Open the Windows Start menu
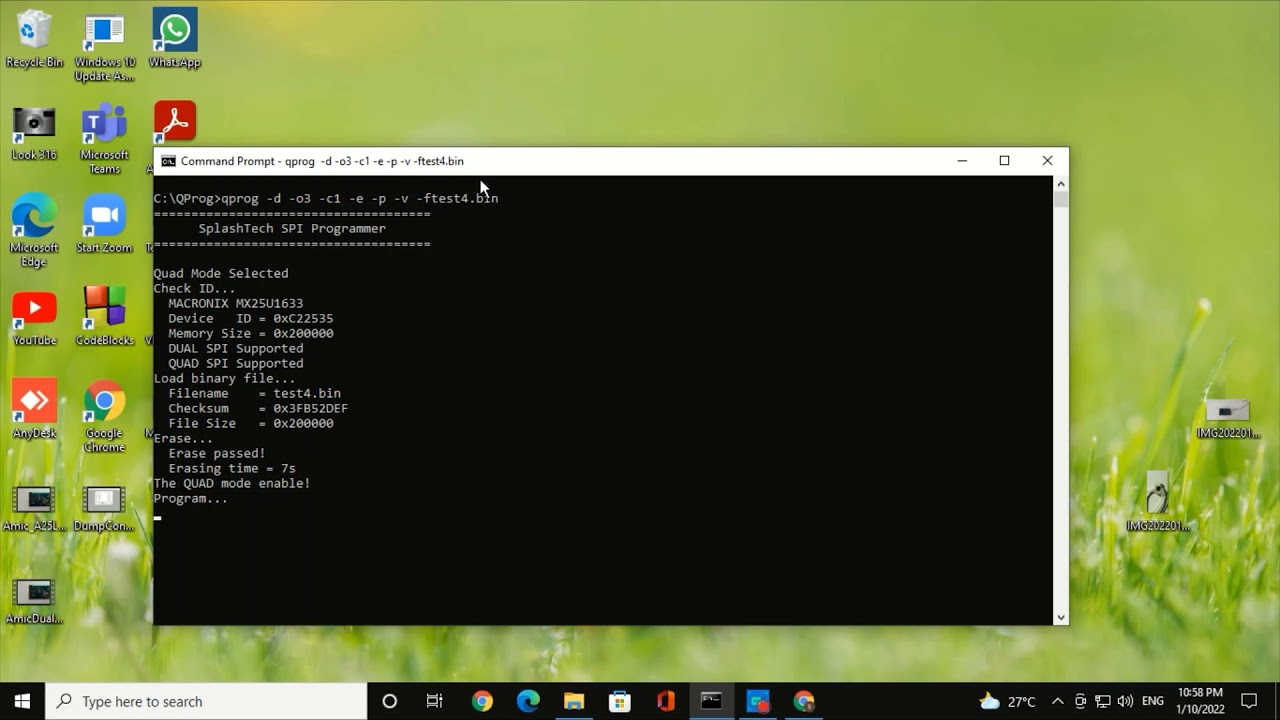The height and width of the screenshot is (720, 1280). click(x=23, y=701)
